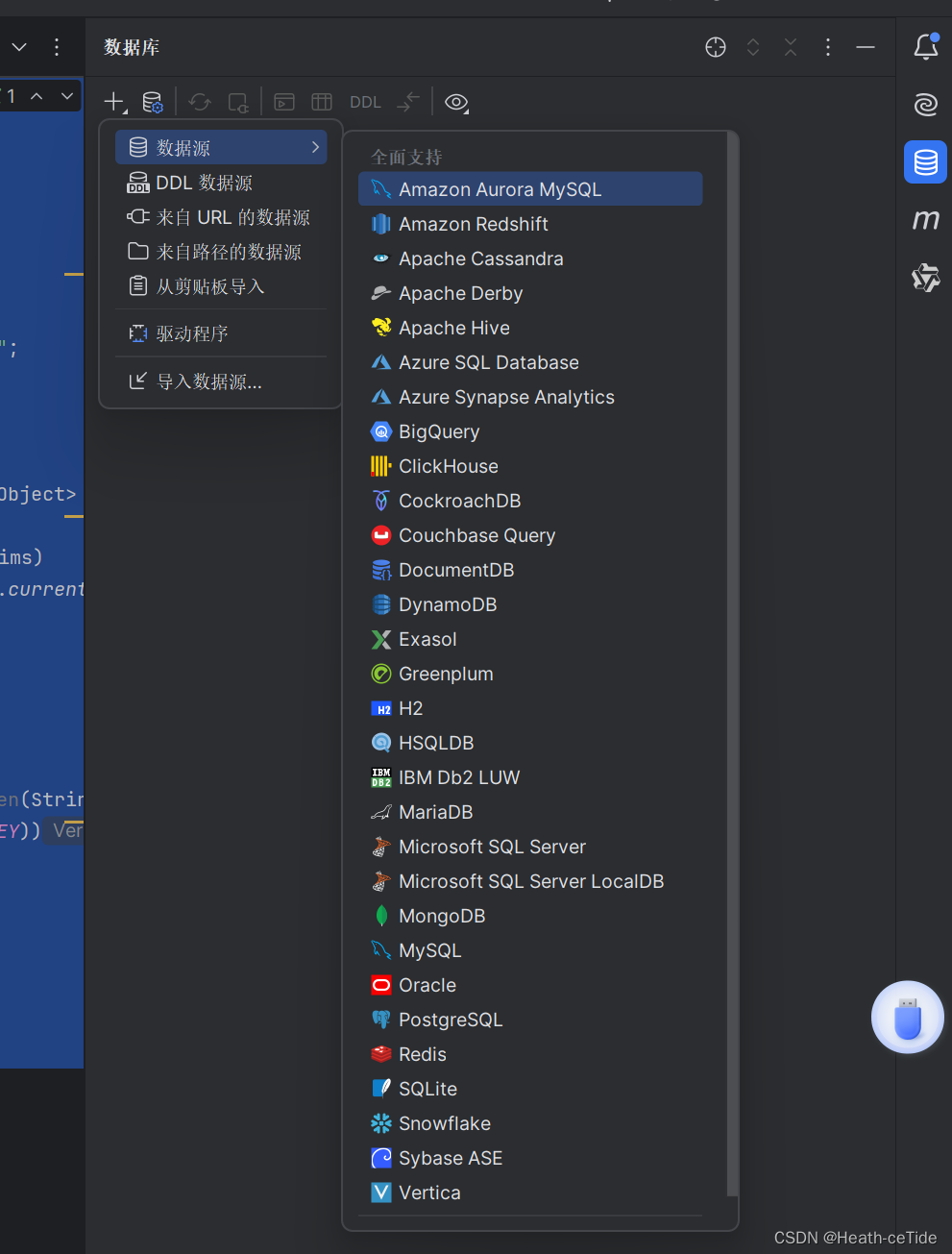Open the editor tab three dots menu
The height and width of the screenshot is (1254, 952).
pos(57,47)
